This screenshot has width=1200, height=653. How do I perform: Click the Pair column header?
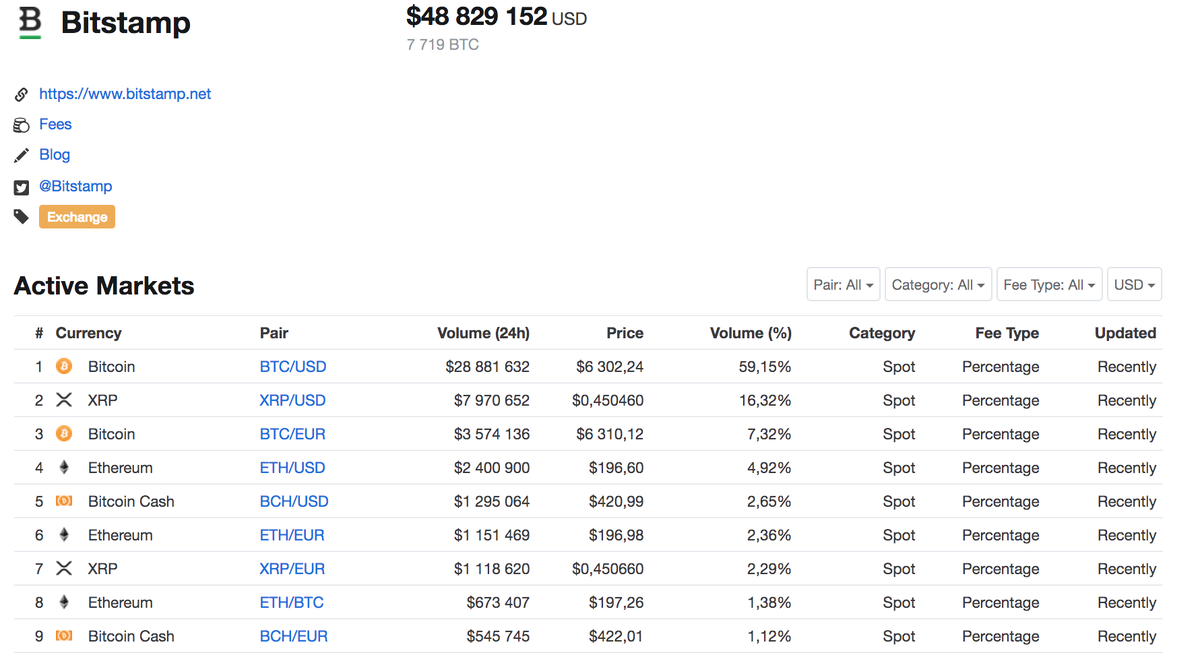tap(274, 333)
